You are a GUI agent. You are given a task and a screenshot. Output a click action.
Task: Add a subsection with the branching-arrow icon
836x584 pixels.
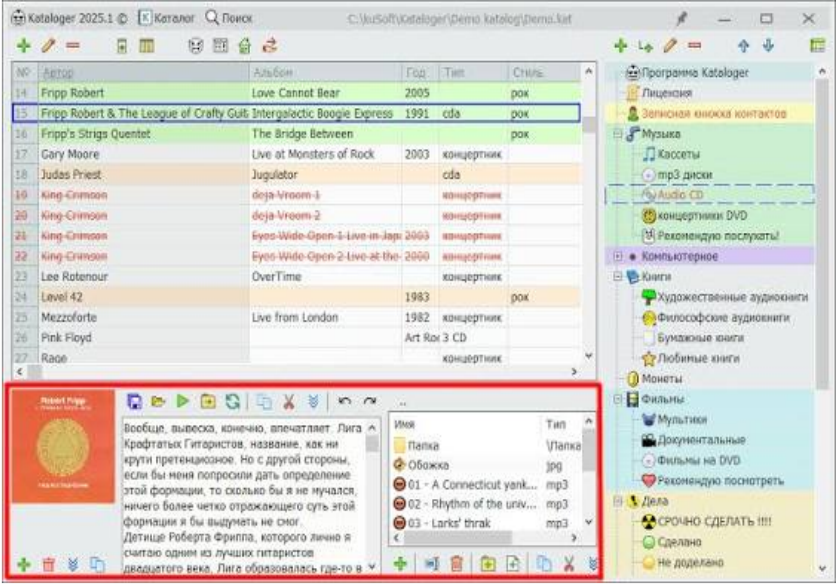pyautogui.click(x=645, y=47)
